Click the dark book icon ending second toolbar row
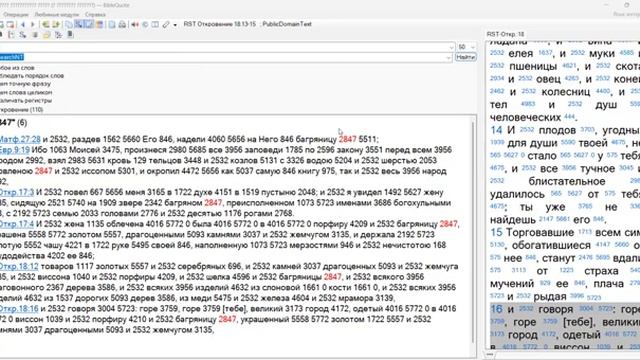The height and width of the screenshot is (360, 640). (x=70, y=34)
